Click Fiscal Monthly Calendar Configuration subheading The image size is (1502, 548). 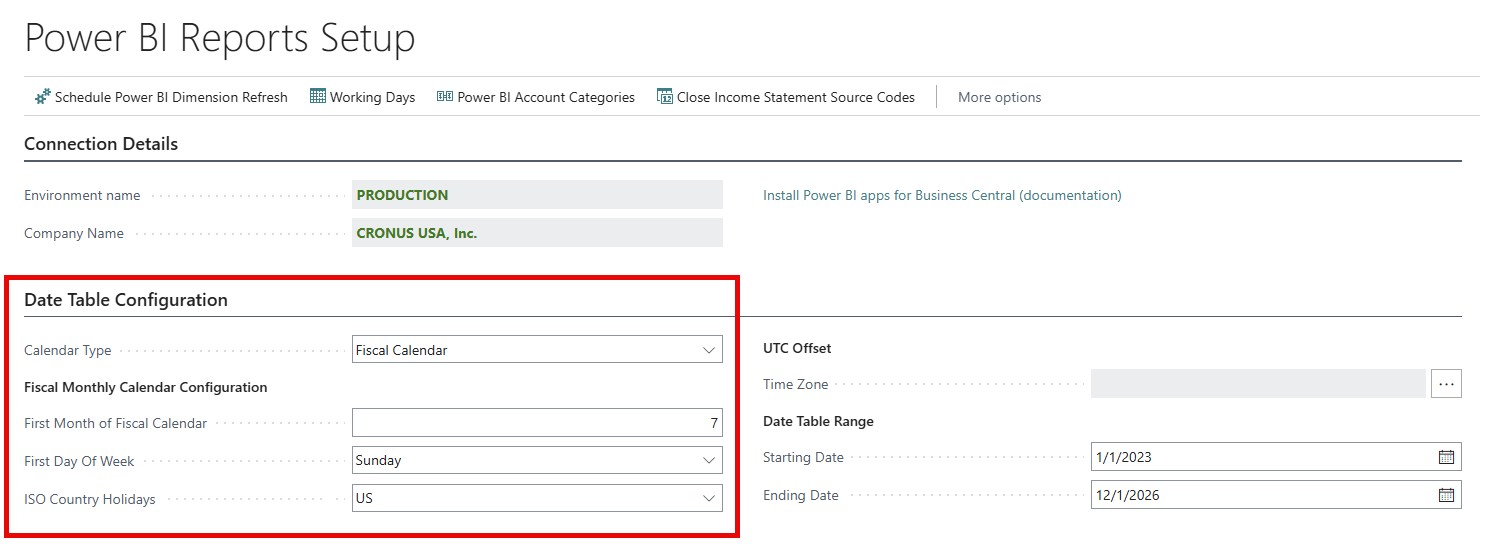pos(146,387)
